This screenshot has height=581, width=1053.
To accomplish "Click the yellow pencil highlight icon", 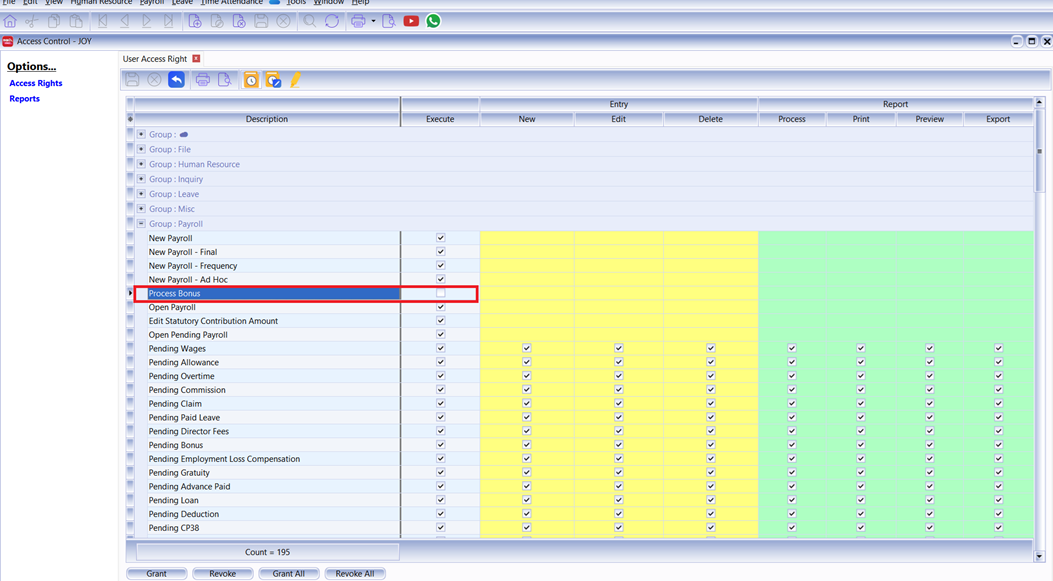I will coord(296,80).
